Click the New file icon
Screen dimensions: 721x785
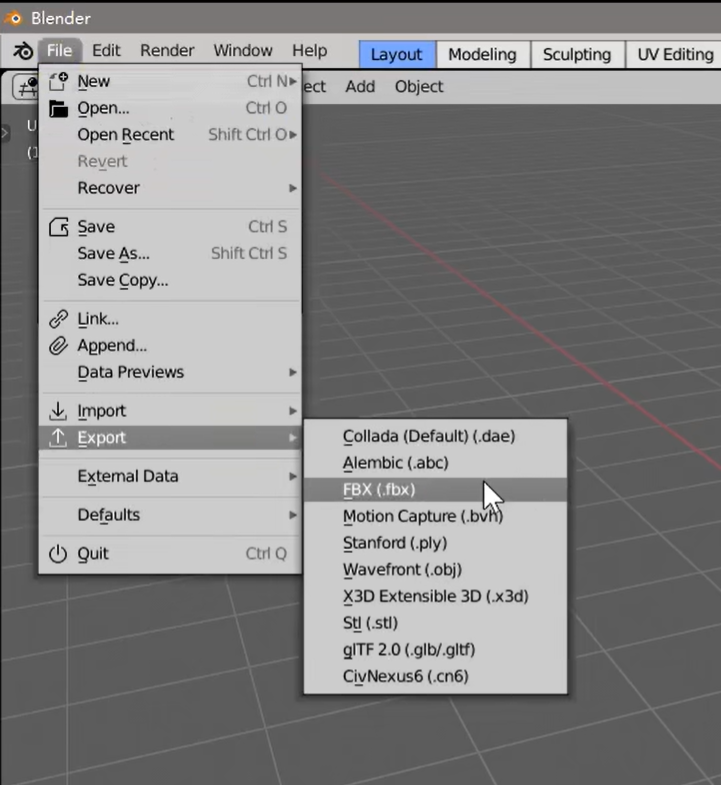(58, 81)
